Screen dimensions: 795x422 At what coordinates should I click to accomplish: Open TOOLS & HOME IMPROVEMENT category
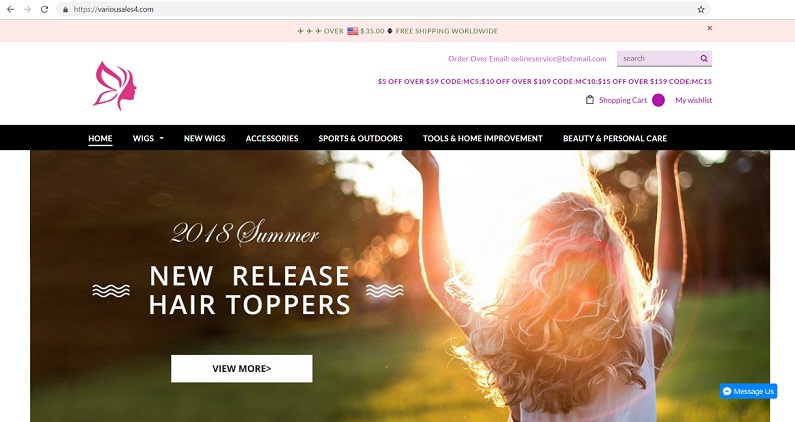coord(483,138)
